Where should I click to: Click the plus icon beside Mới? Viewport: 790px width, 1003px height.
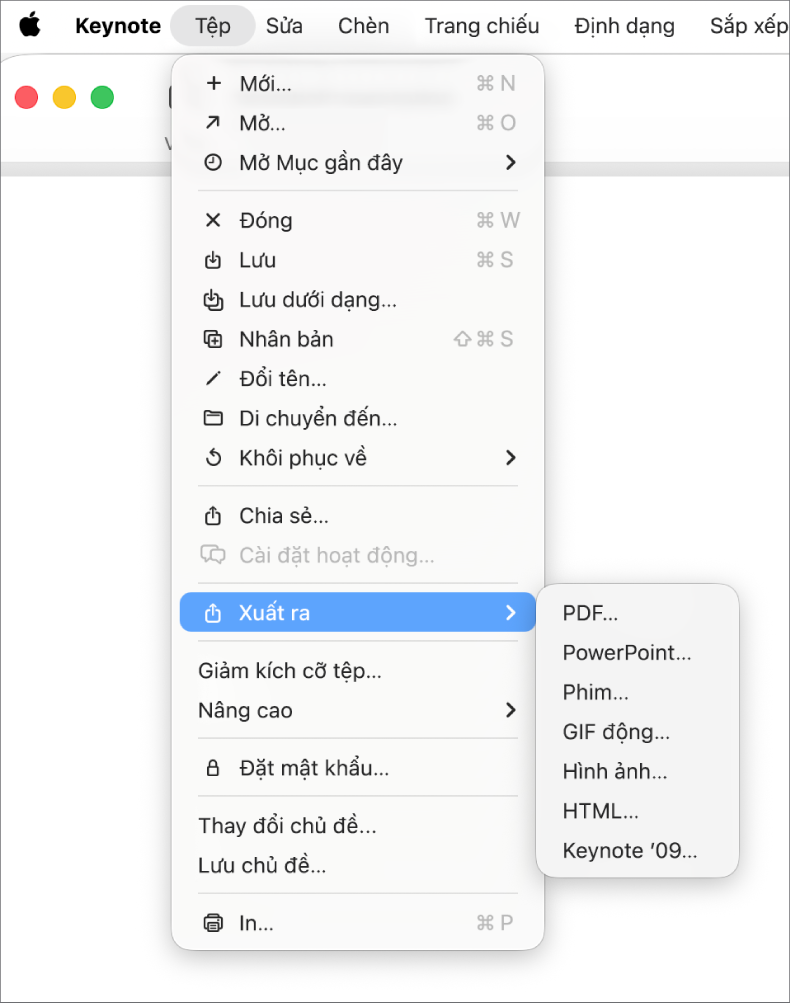214,83
